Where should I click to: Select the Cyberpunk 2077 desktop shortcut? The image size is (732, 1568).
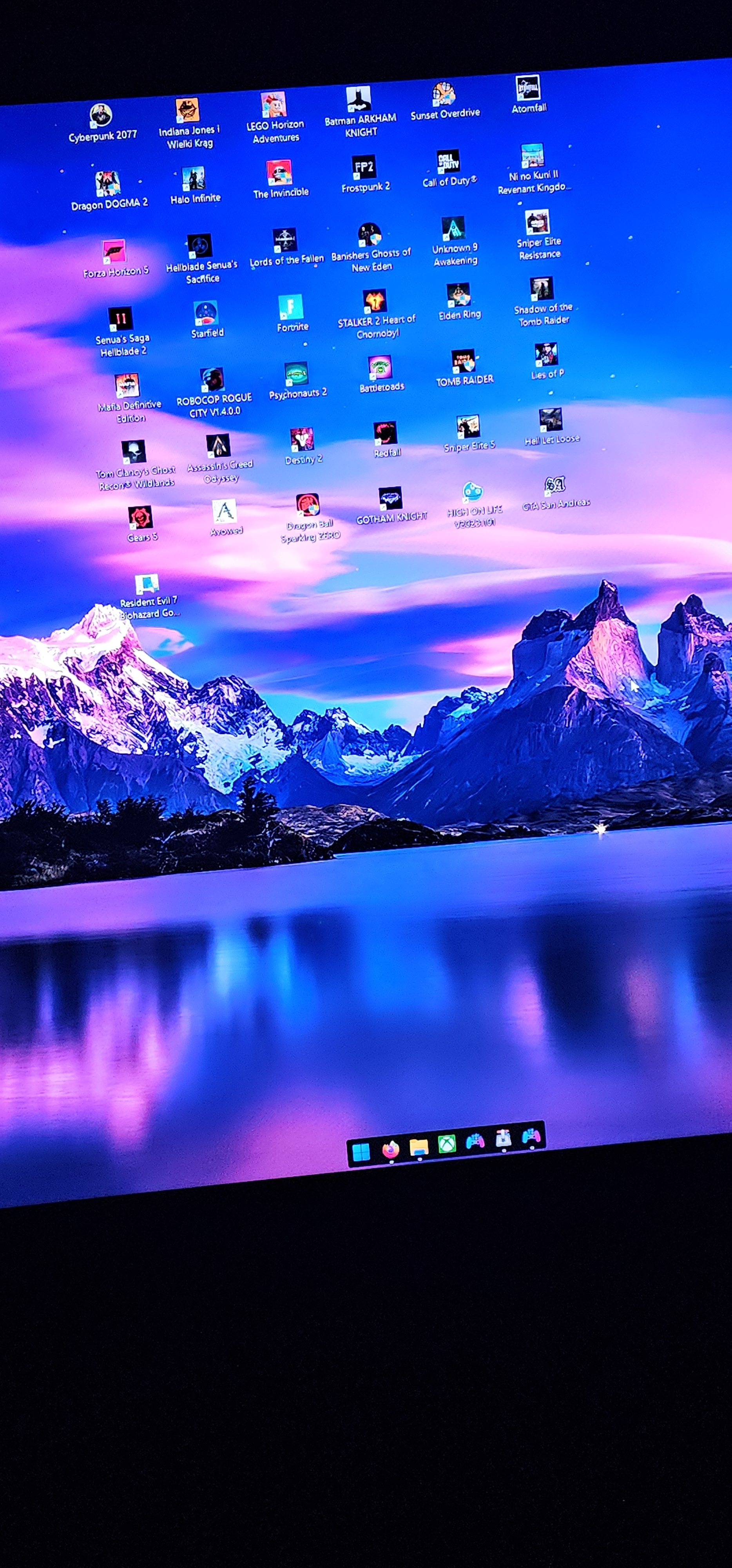point(101,116)
